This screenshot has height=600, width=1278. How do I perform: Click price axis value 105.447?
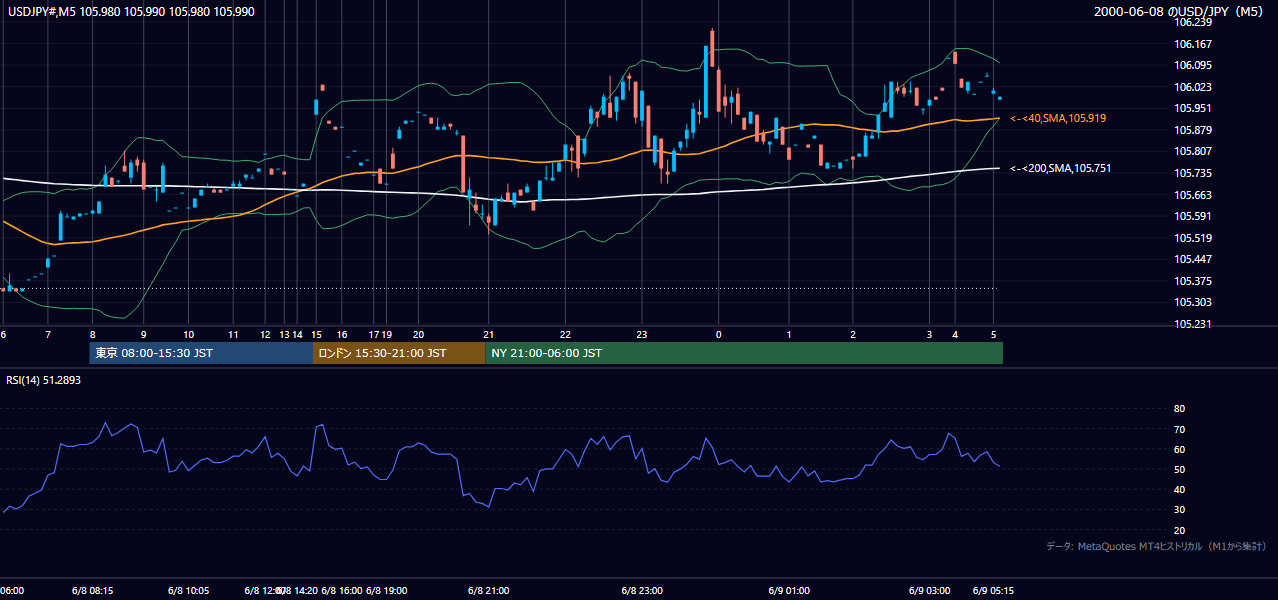pyautogui.click(x=1193, y=259)
